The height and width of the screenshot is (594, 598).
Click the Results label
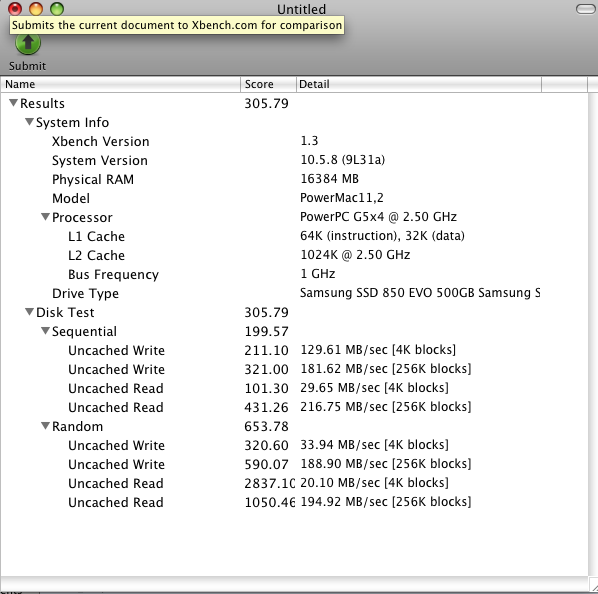tap(42, 103)
